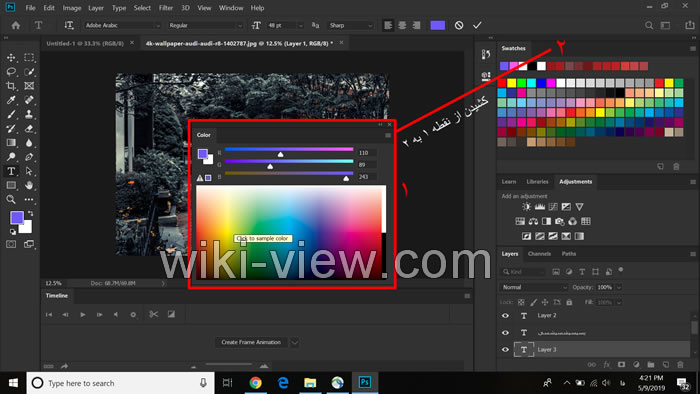Image resolution: width=700 pixels, height=394 pixels.
Task: Open the File menu
Action: [x=30, y=8]
